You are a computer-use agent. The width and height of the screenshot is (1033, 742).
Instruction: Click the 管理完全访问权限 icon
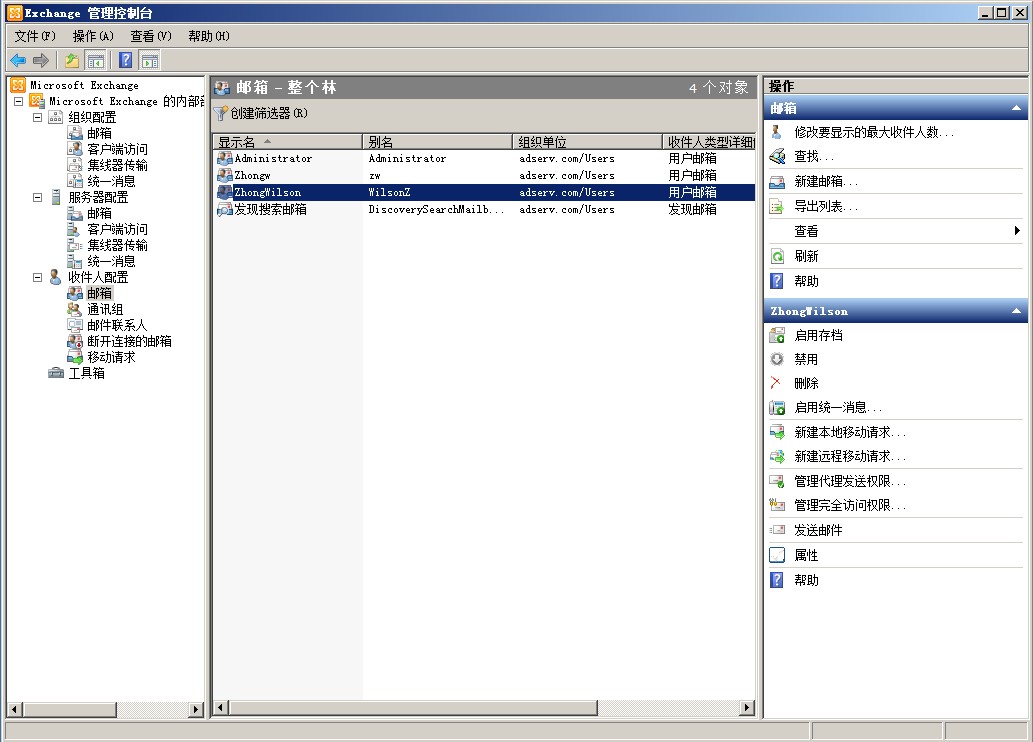point(777,505)
